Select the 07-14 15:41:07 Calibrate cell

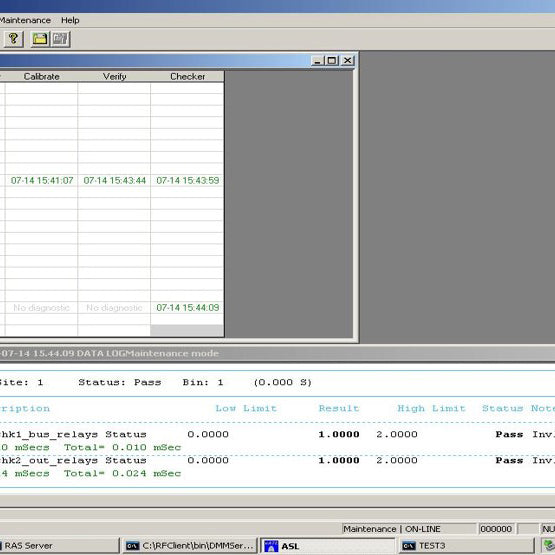41,181
